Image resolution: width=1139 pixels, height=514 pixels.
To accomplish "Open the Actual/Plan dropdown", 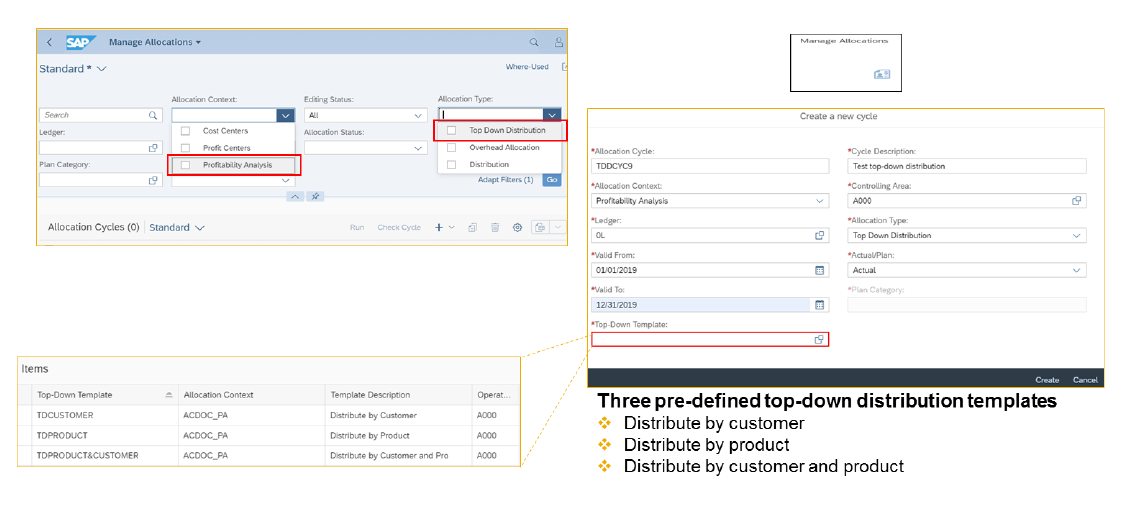I will coord(1076,270).
